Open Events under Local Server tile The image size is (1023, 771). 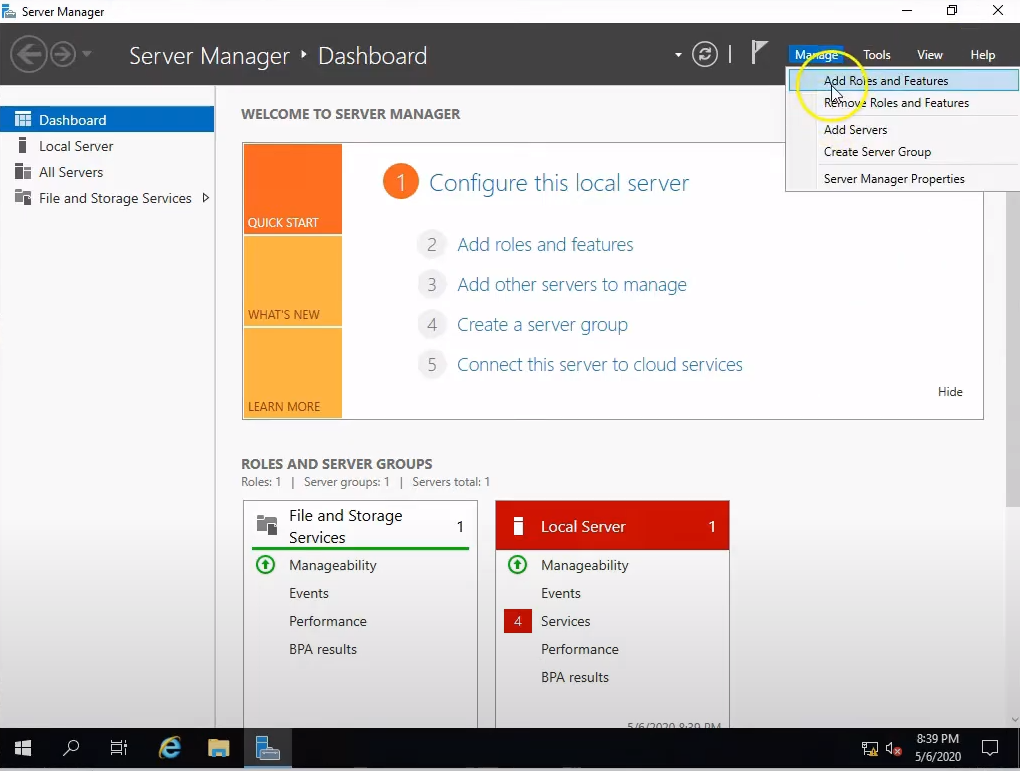click(560, 593)
